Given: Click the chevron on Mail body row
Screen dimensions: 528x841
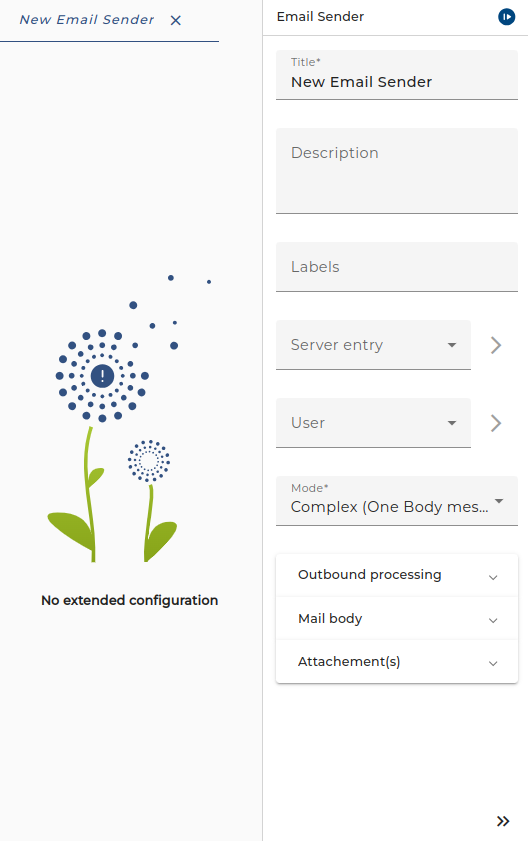Looking at the screenshot, I should pos(493,620).
